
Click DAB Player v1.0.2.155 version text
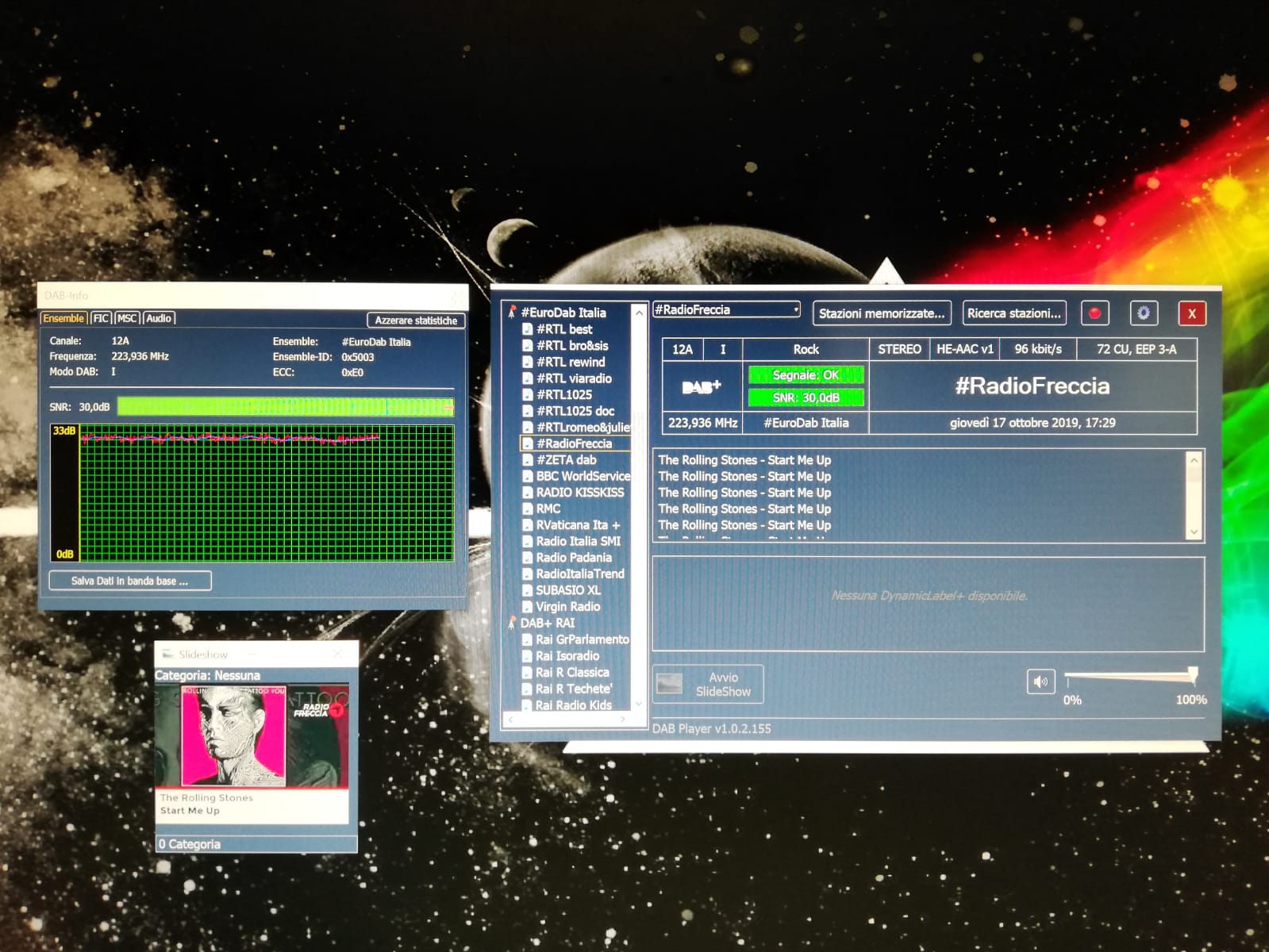(x=712, y=728)
